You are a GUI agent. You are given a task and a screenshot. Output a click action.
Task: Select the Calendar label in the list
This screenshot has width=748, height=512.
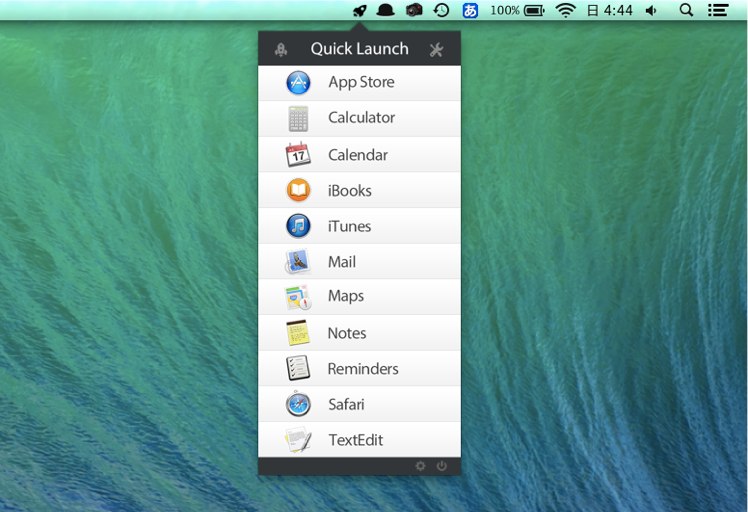[358, 155]
